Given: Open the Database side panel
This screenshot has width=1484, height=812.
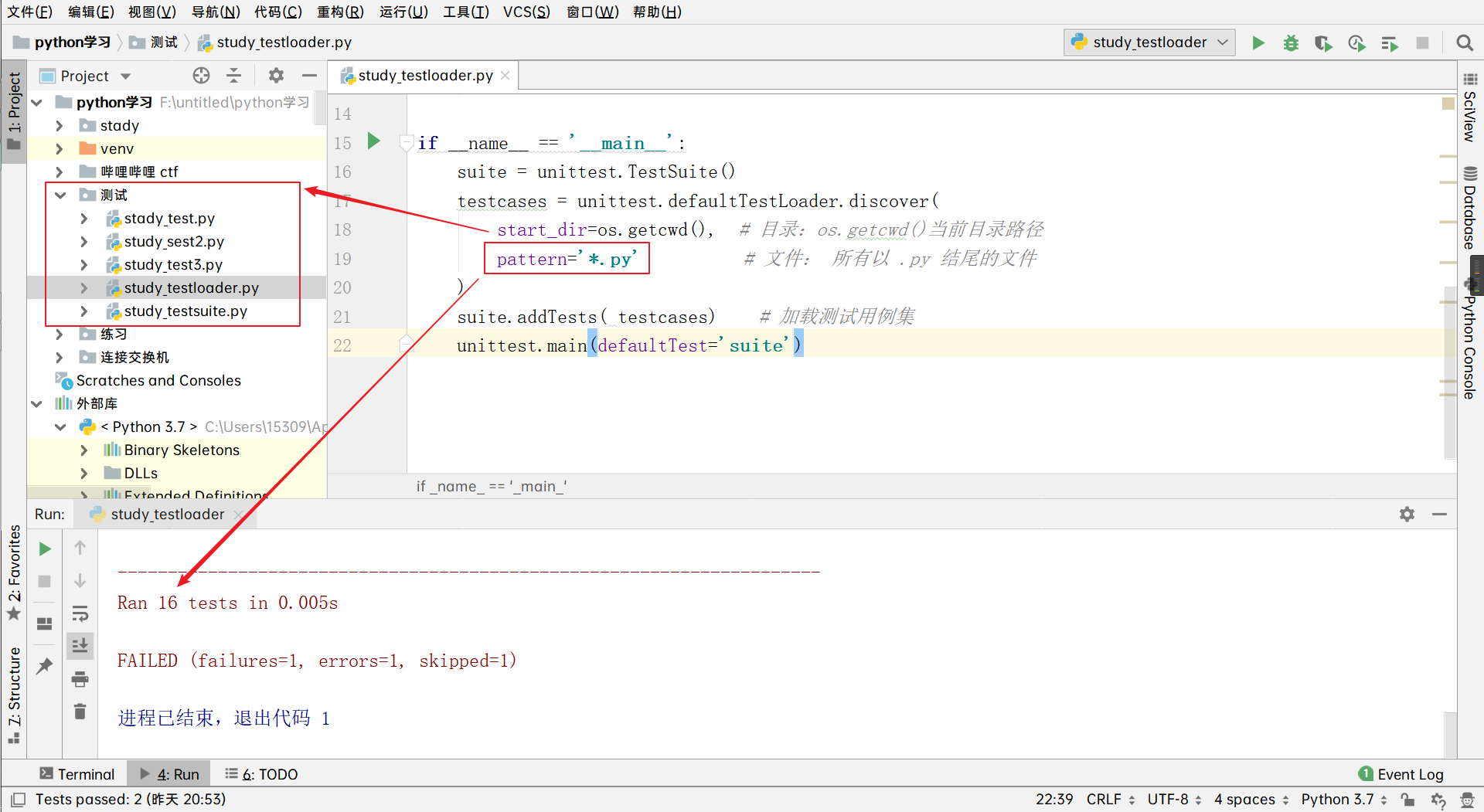Looking at the screenshot, I should [x=1470, y=208].
